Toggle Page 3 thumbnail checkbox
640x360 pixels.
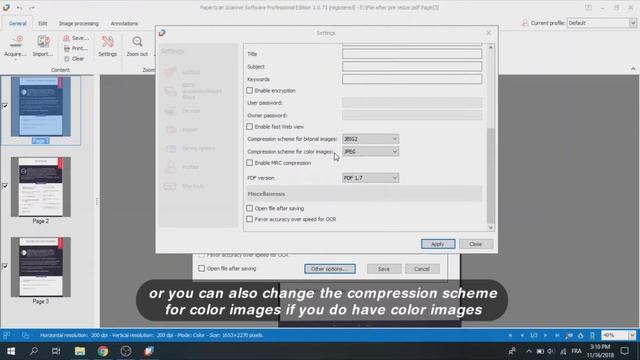point(5,267)
